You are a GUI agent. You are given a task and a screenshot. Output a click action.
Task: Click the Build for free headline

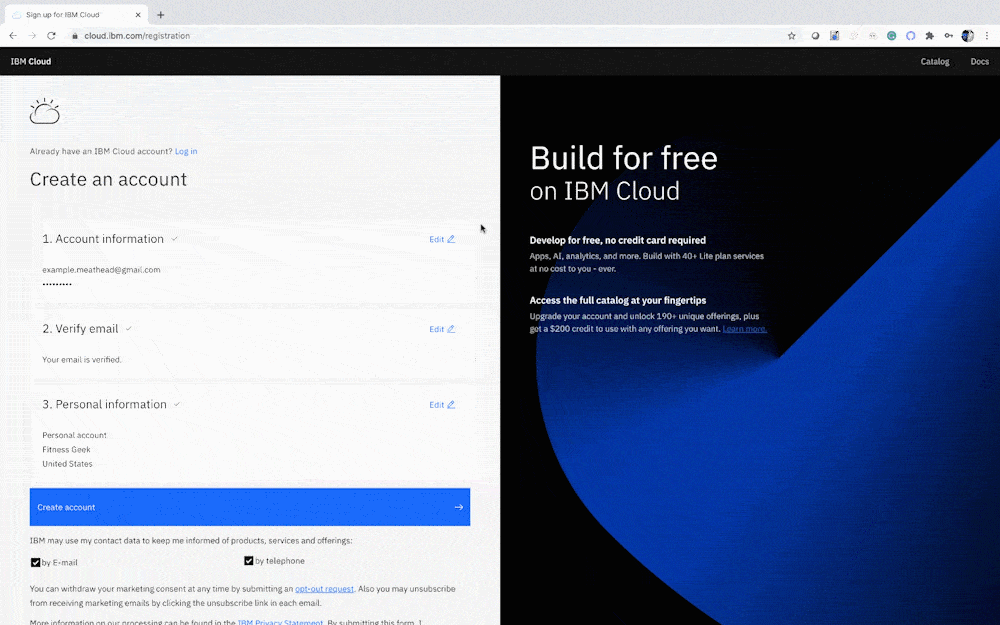point(624,158)
